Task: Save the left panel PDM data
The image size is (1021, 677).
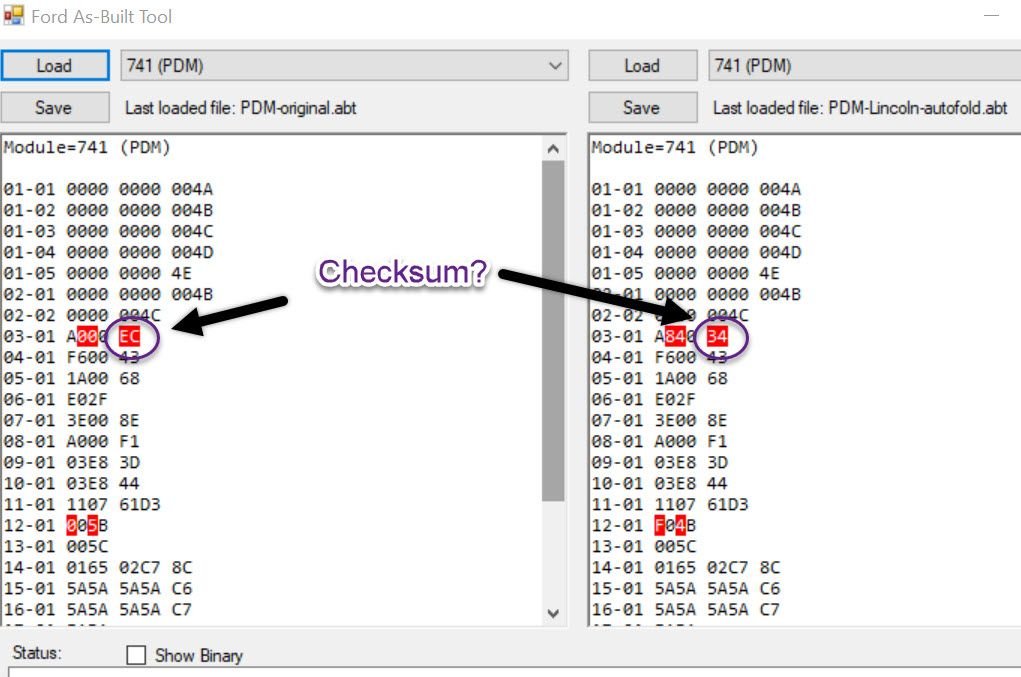Action: (55, 107)
